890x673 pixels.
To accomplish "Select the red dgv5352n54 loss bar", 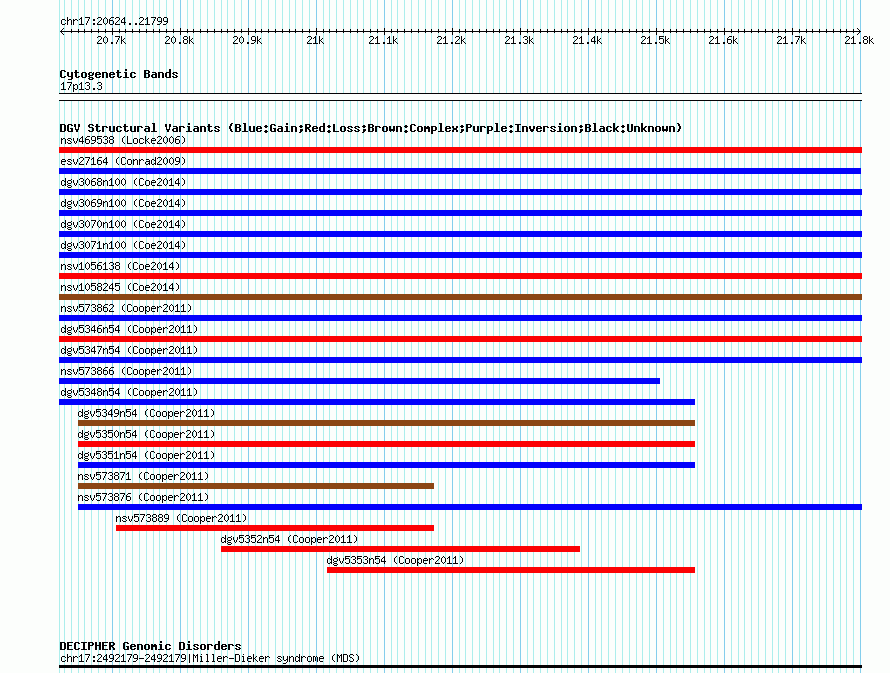I will (400, 549).
